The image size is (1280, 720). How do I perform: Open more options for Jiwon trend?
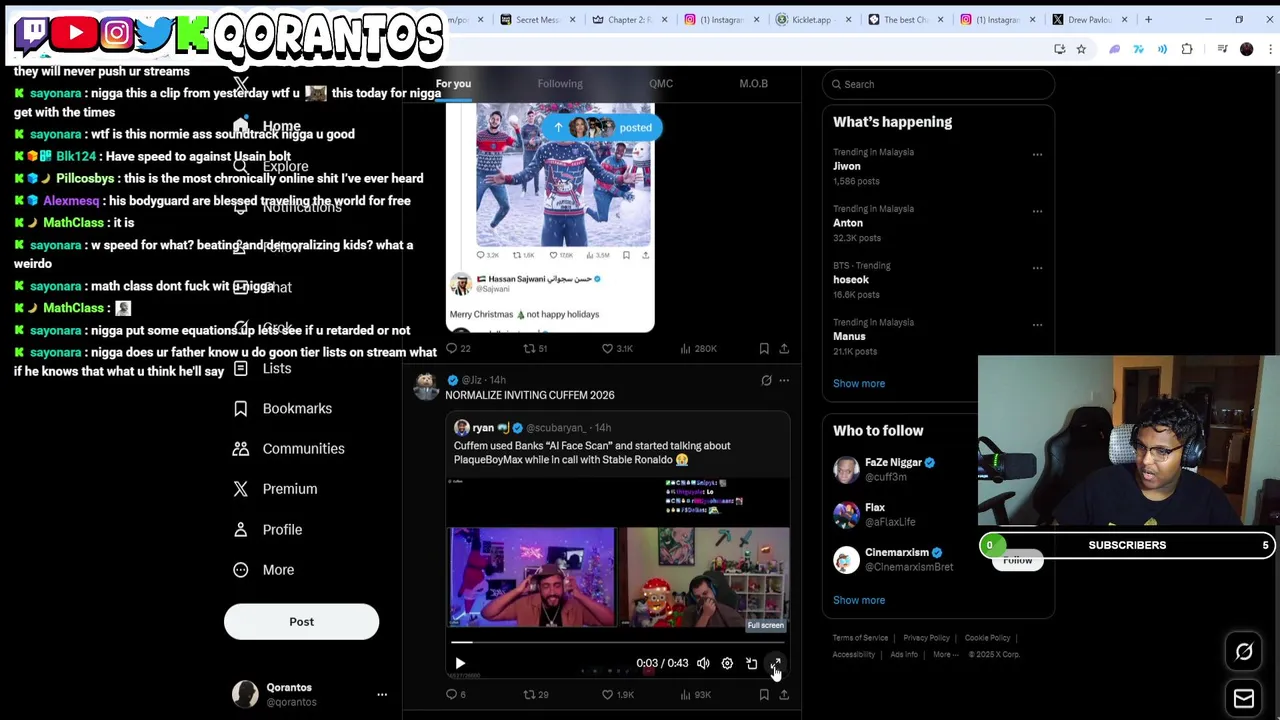pyautogui.click(x=1037, y=154)
